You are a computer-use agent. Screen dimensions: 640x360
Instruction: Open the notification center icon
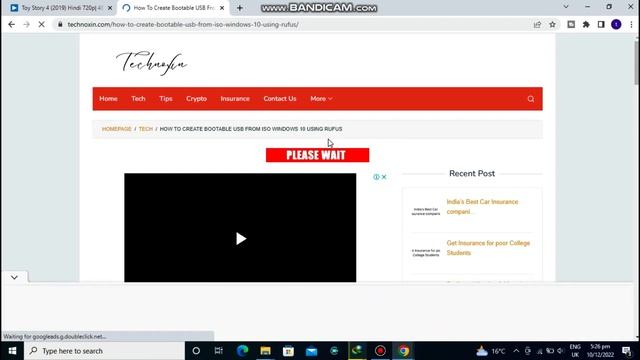[x=627, y=351]
